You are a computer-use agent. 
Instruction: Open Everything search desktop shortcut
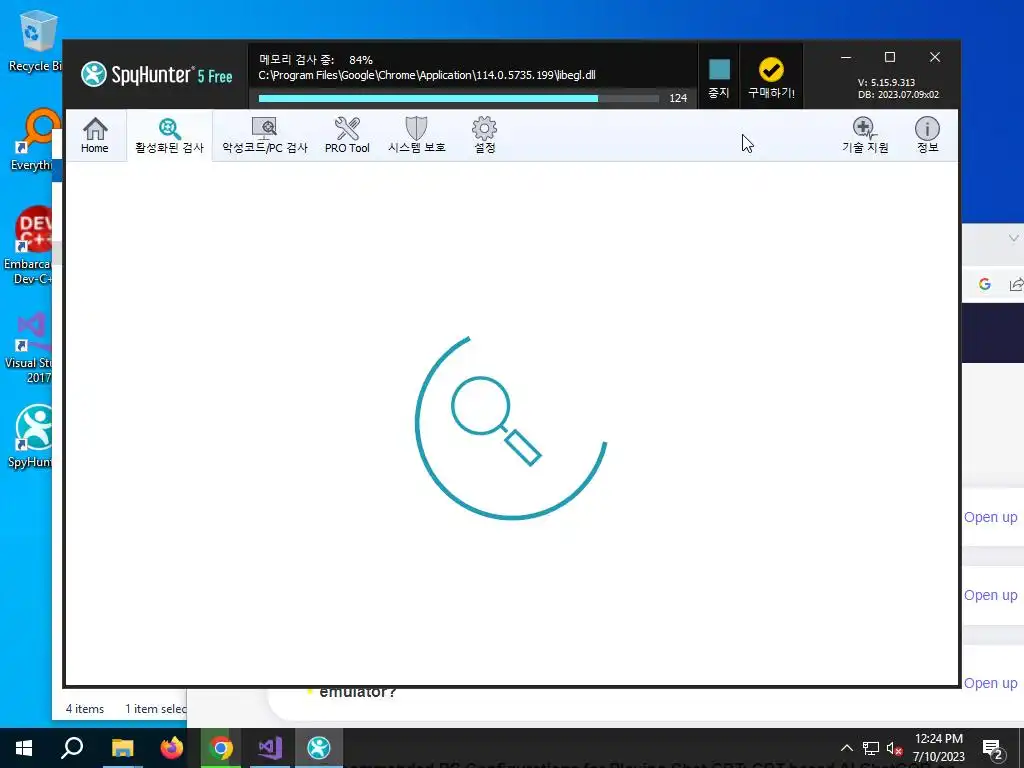tap(34, 140)
